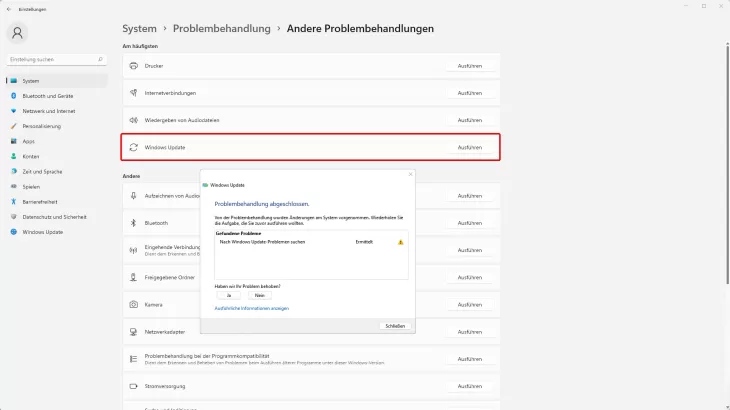Screen dimensions: 730x410
Task: Go to Datenschutz und Sicherheit settings
Action: (x=54, y=216)
